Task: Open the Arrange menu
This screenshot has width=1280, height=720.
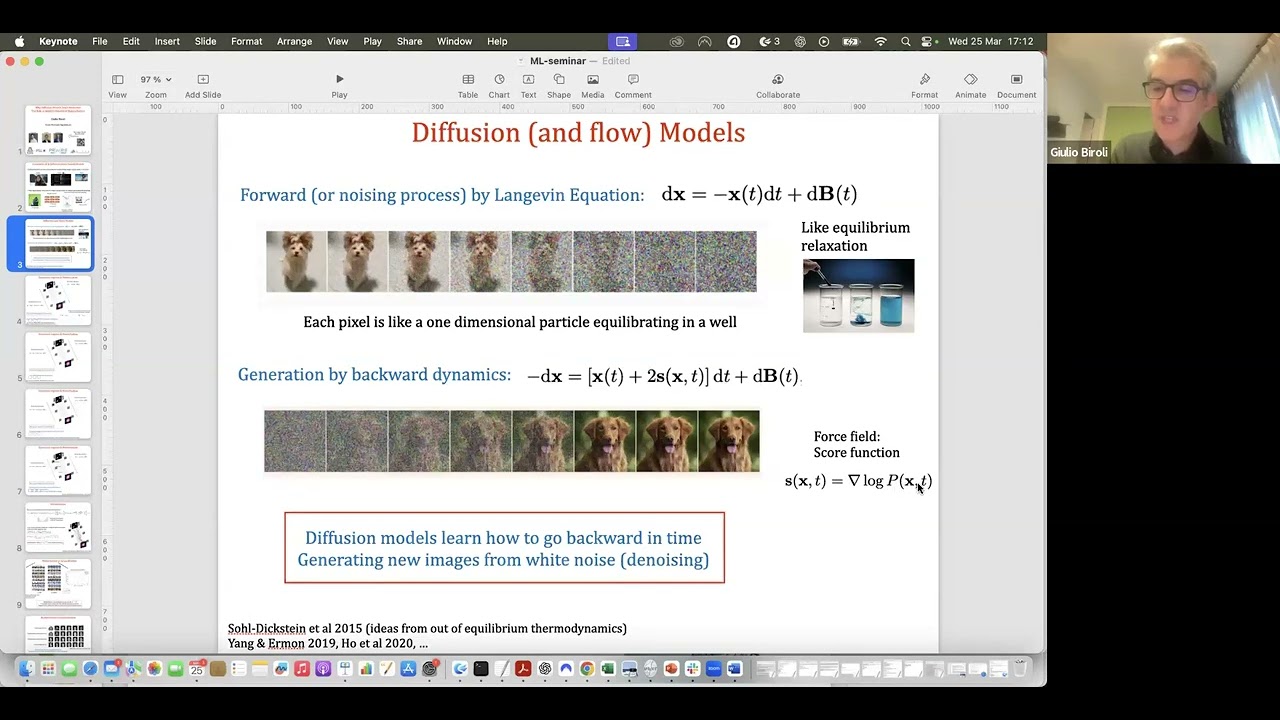Action: 294,41
